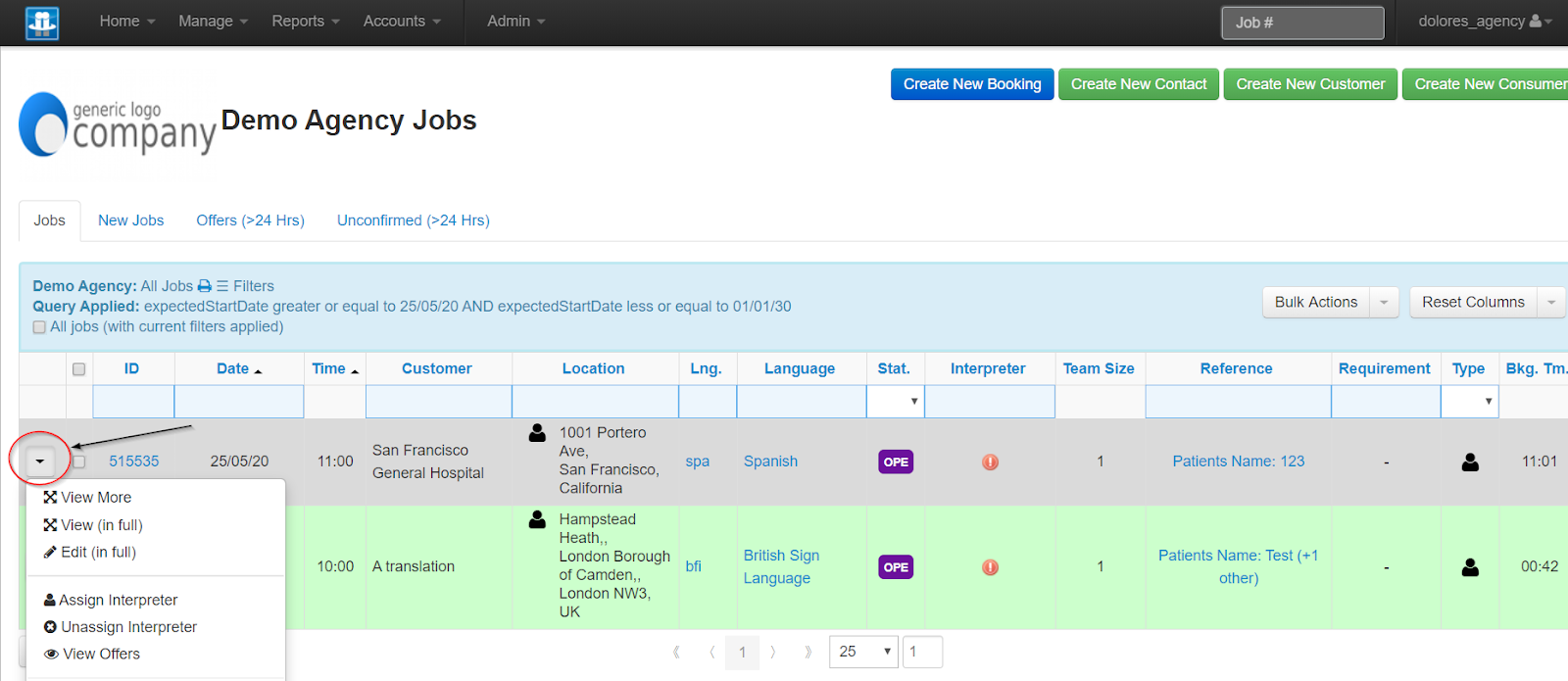Go to the first page arrow
The height and width of the screenshot is (681, 1568).
point(676,653)
